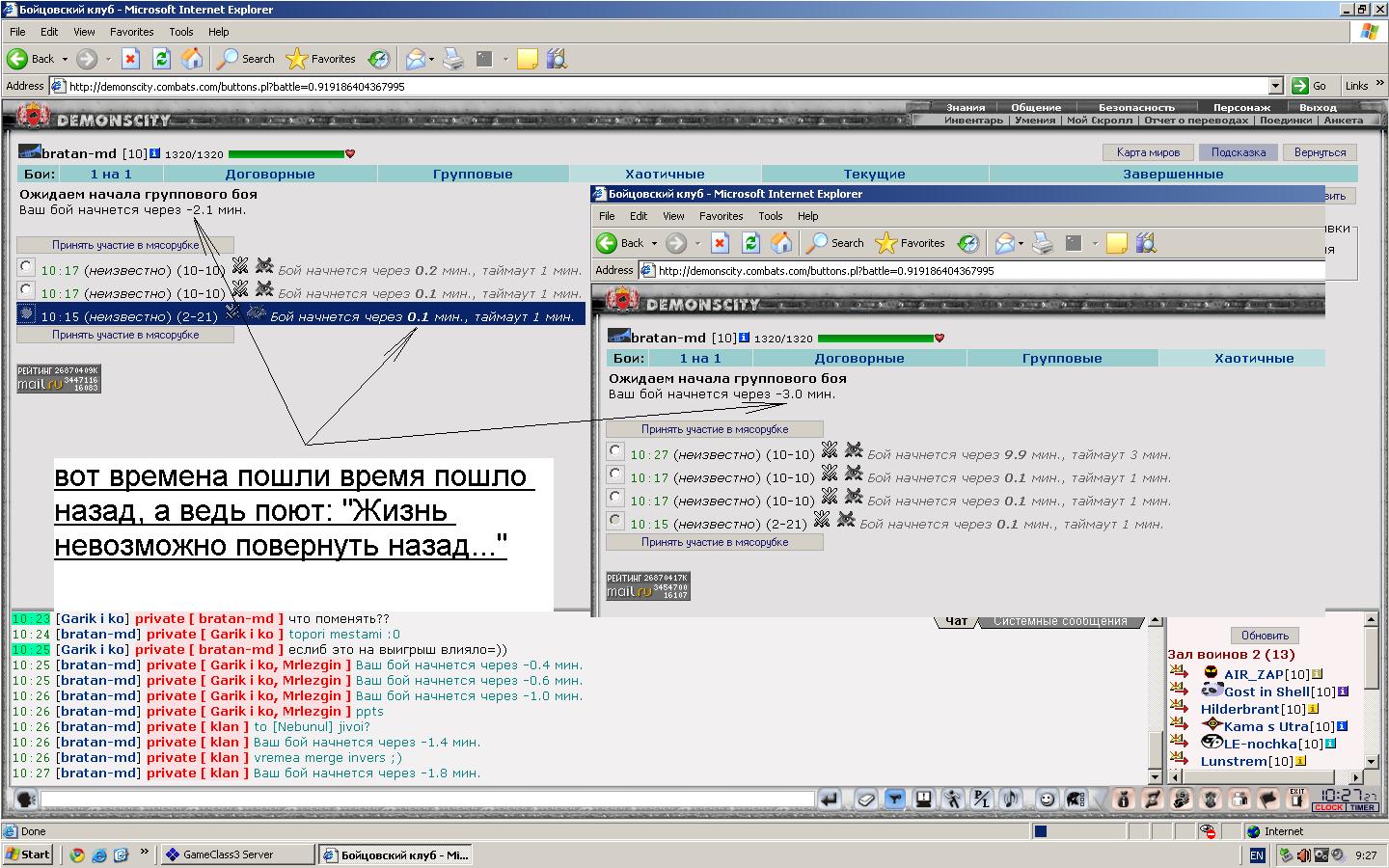1389x868 pixels.
Task: Click user name Hilderbrant in the list
Action: 1239,709
